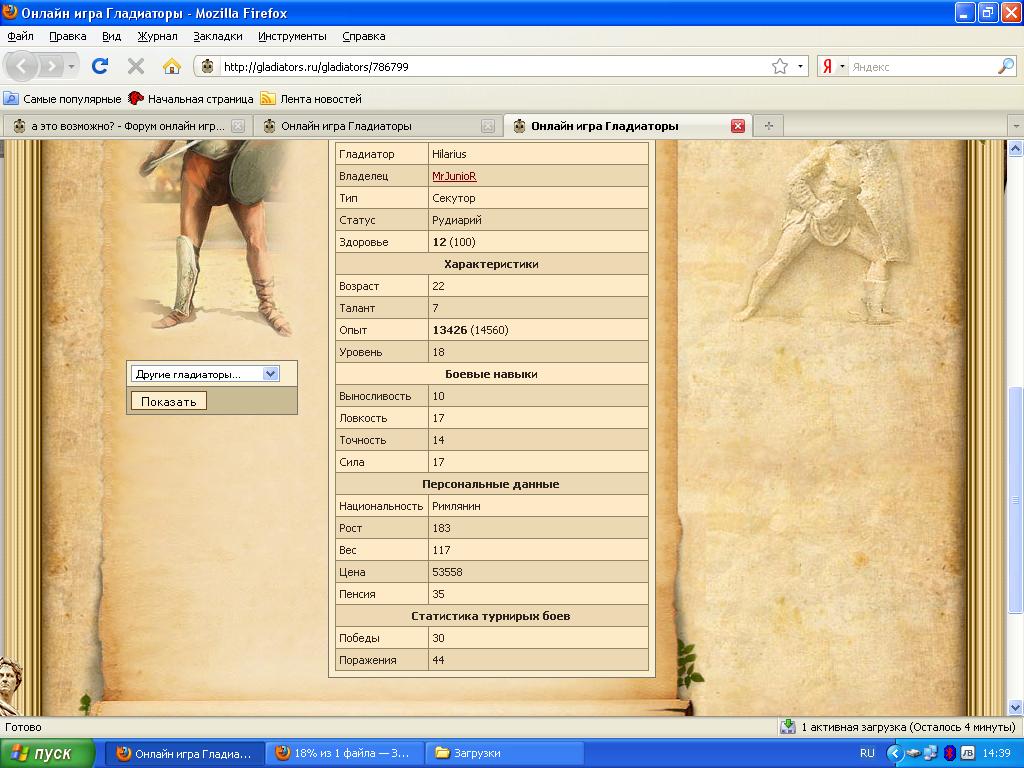Click the Stop loading icon
The height and width of the screenshot is (768, 1024).
pyautogui.click(x=136, y=66)
